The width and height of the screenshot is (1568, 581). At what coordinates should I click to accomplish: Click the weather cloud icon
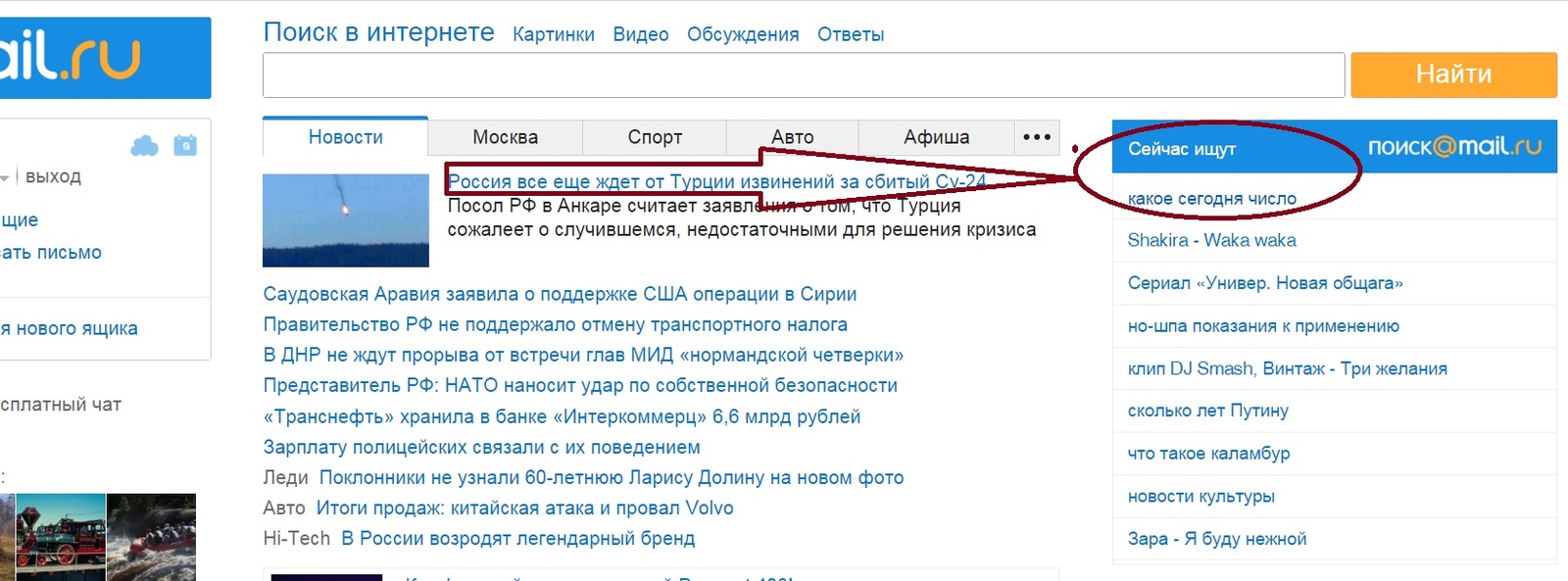click(144, 146)
